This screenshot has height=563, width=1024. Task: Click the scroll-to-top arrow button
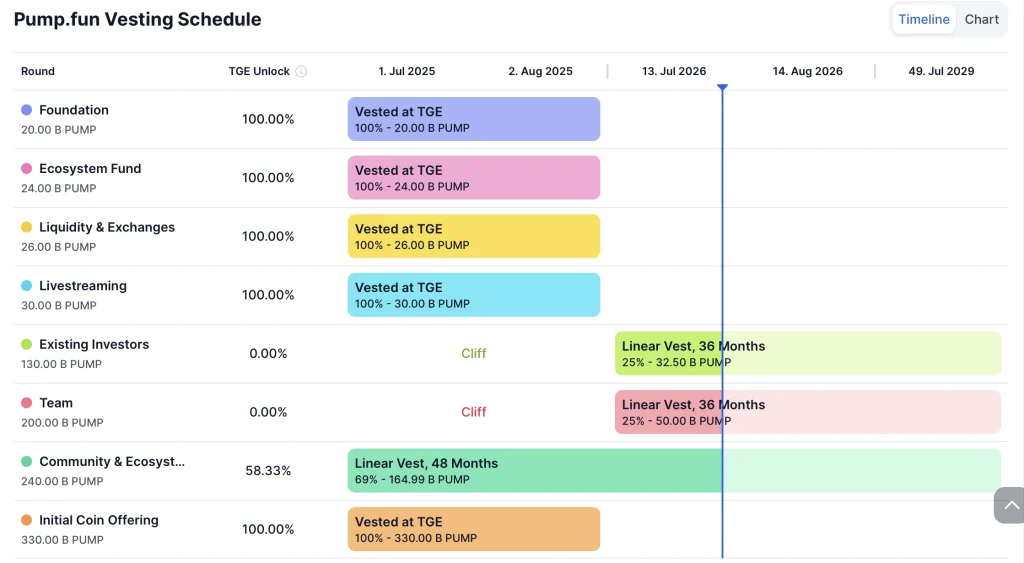pos(1010,505)
